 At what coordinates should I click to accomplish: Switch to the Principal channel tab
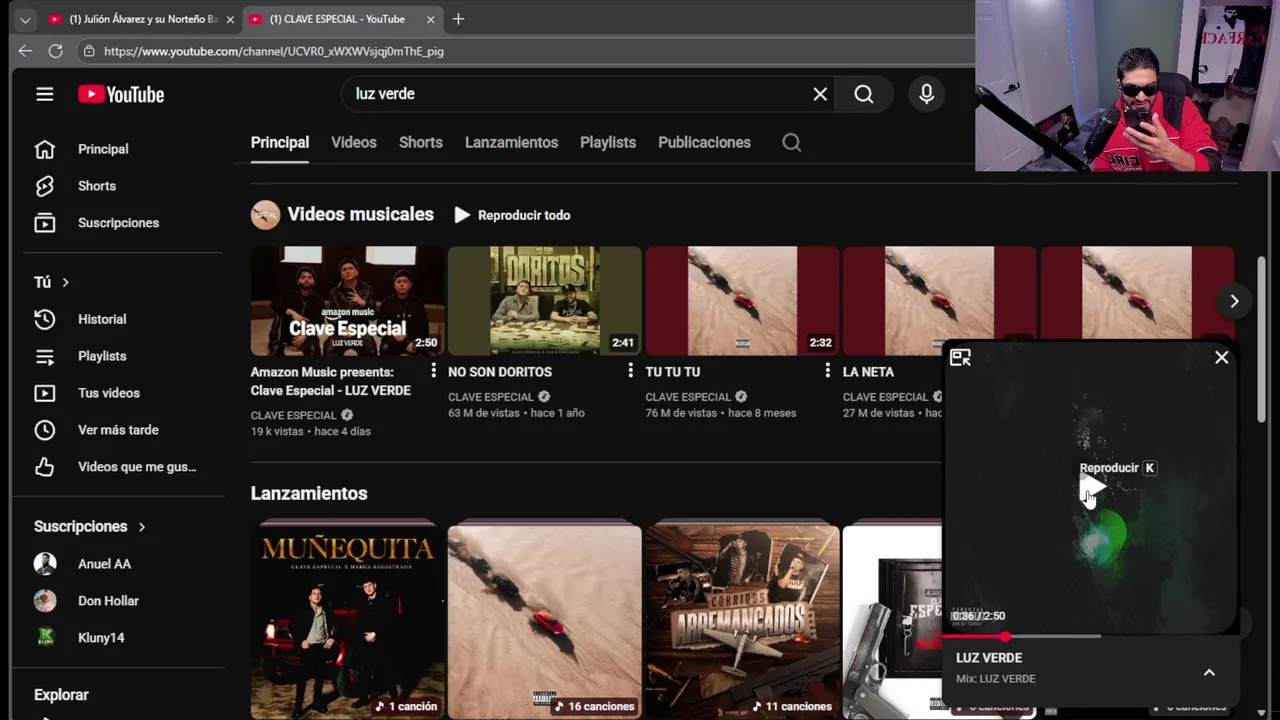click(280, 142)
